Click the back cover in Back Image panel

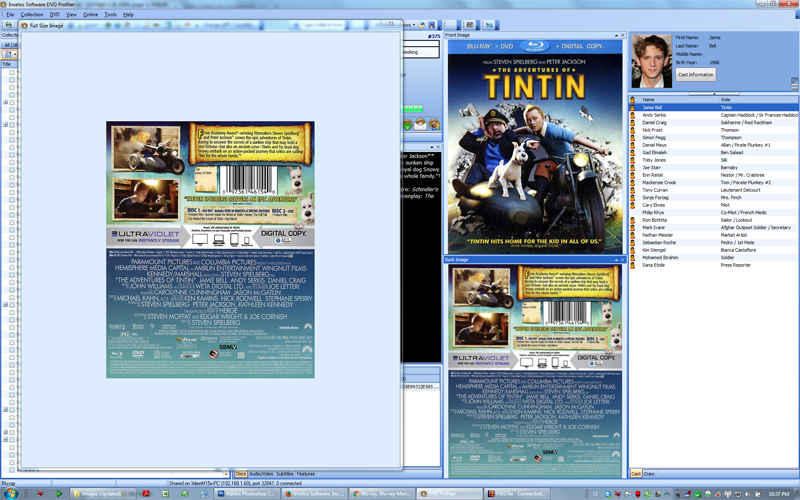tap(535, 370)
